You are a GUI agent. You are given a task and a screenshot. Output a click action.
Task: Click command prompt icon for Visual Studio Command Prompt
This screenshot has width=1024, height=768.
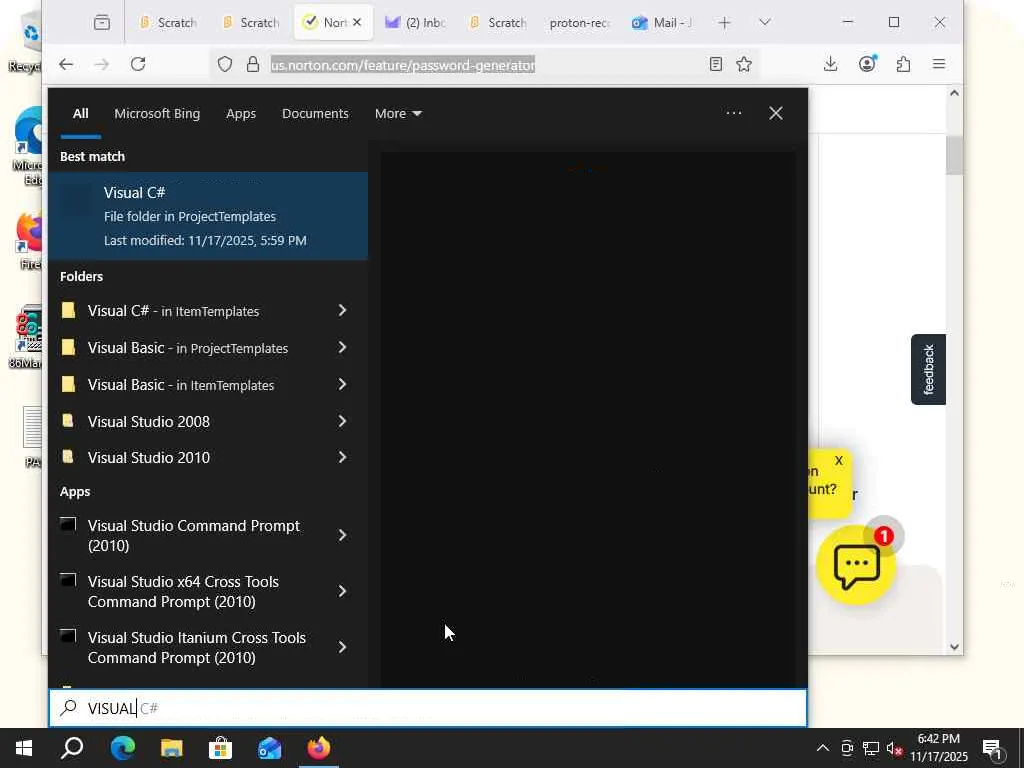pos(68,524)
